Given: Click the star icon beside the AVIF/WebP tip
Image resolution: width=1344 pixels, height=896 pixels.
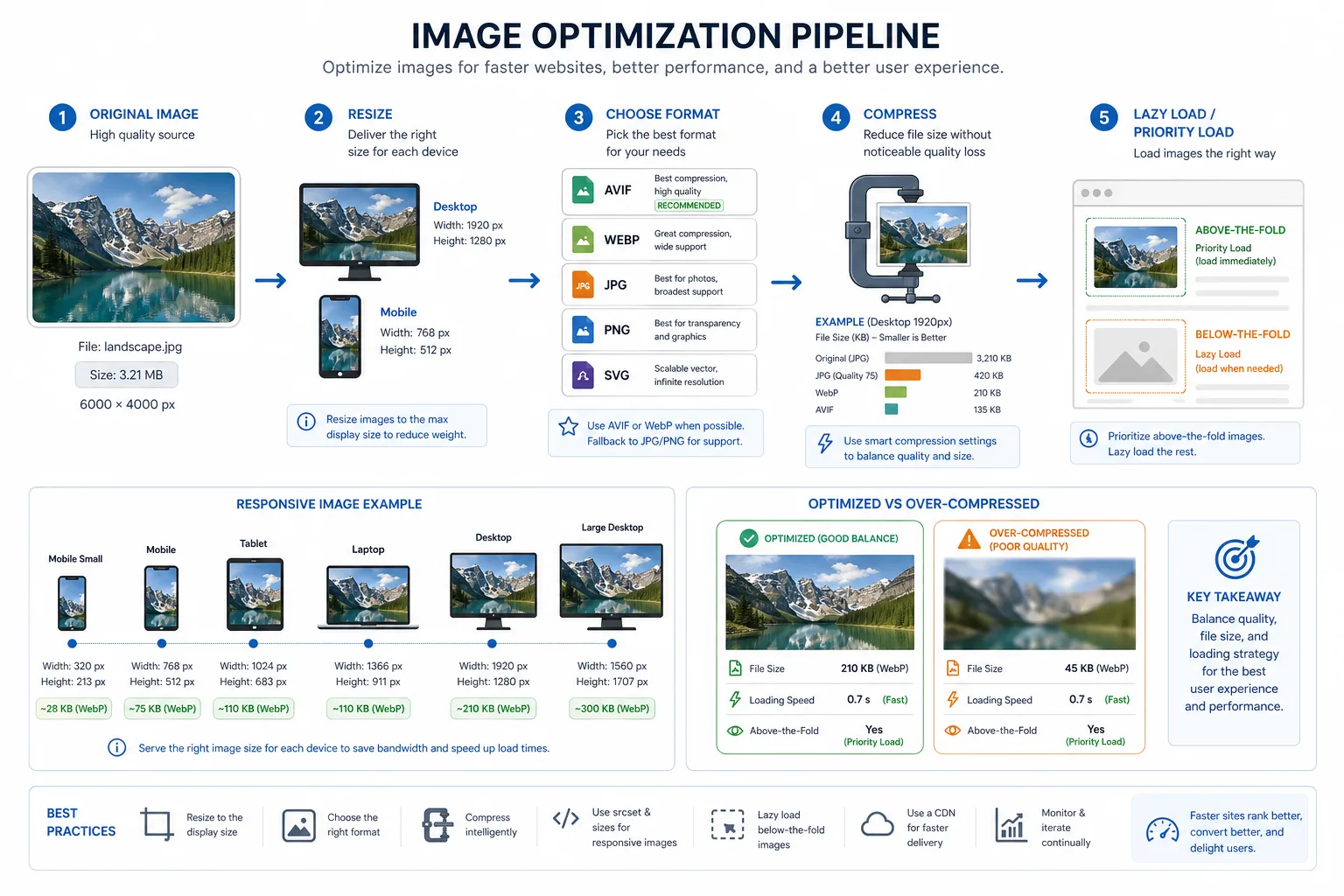Looking at the screenshot, I should point(569,426).
